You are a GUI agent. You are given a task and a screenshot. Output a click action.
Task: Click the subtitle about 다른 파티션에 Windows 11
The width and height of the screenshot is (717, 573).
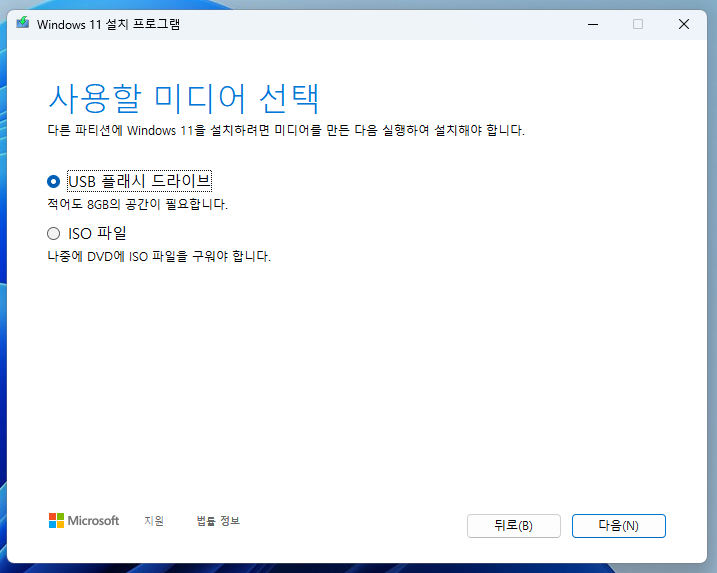(x=286, y=130)
